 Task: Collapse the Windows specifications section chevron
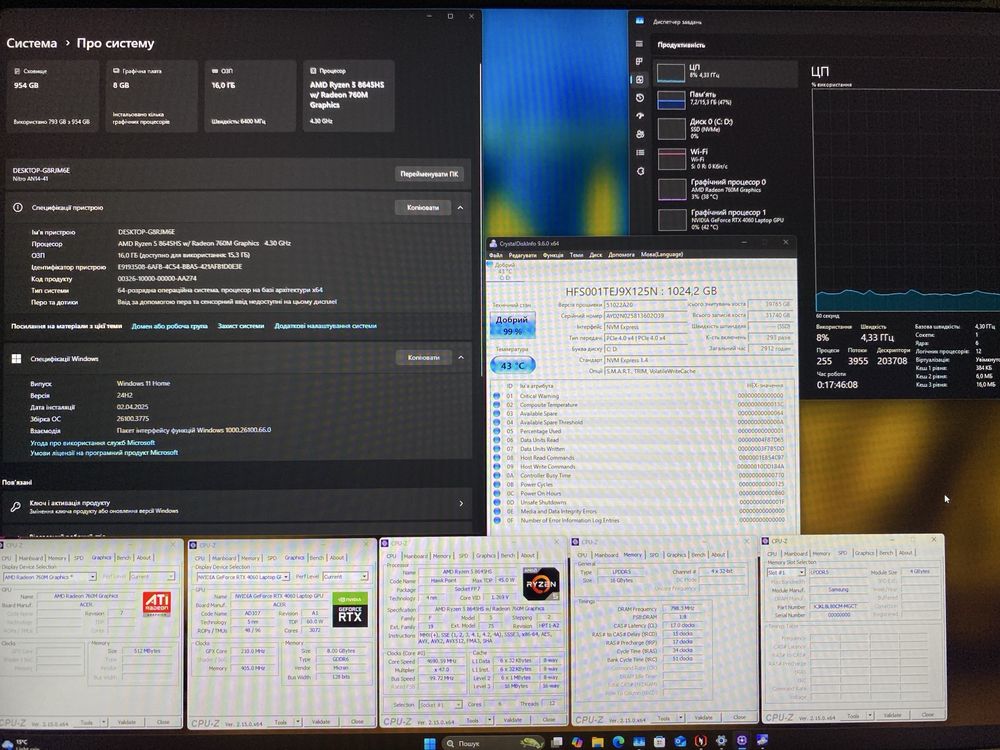coord(461,358)
